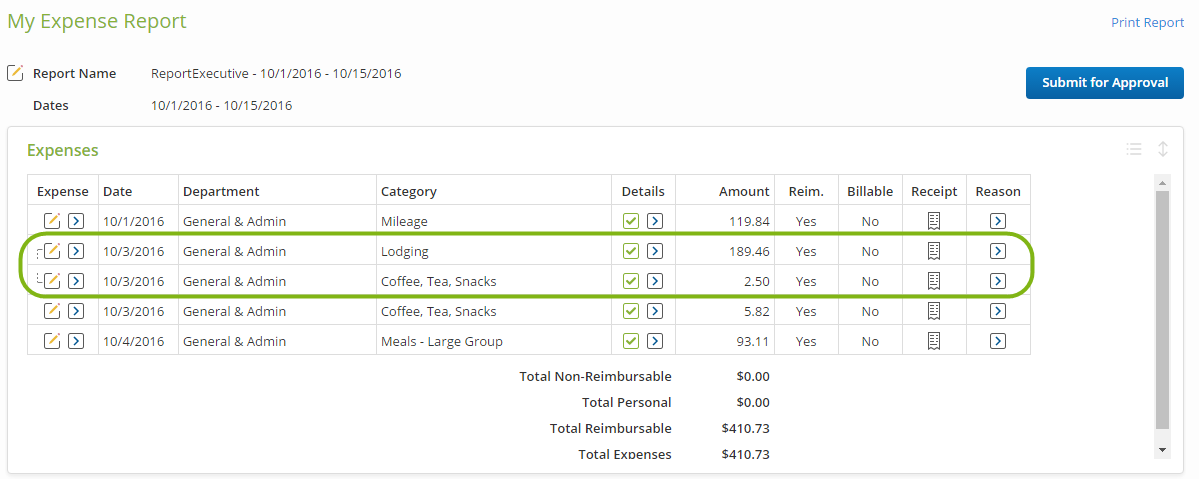Open receipt for the 5.82 Coffee expense

click(934, 311)
